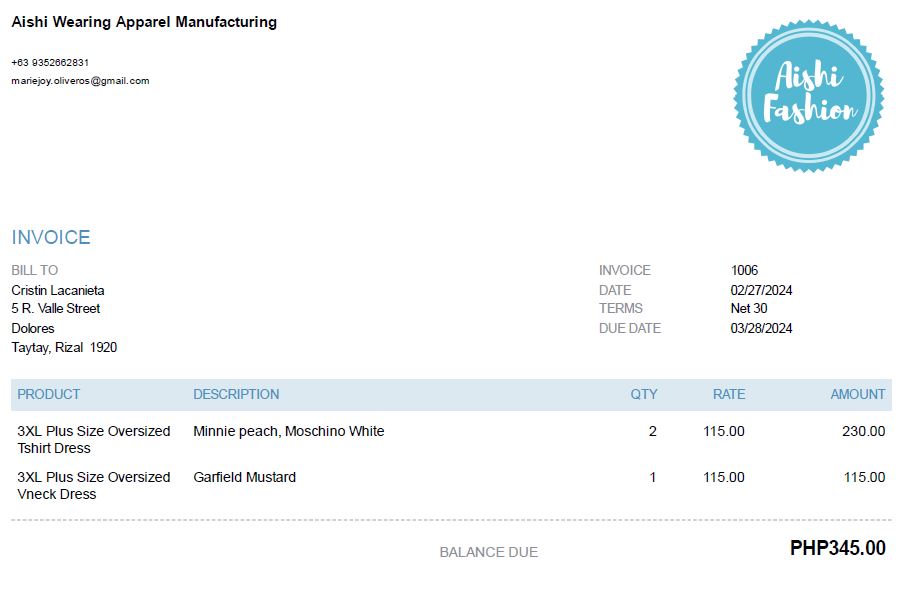Select the 3XL Vneck Dress product row
Screen dimensions: 910x596
click(94, 485)
